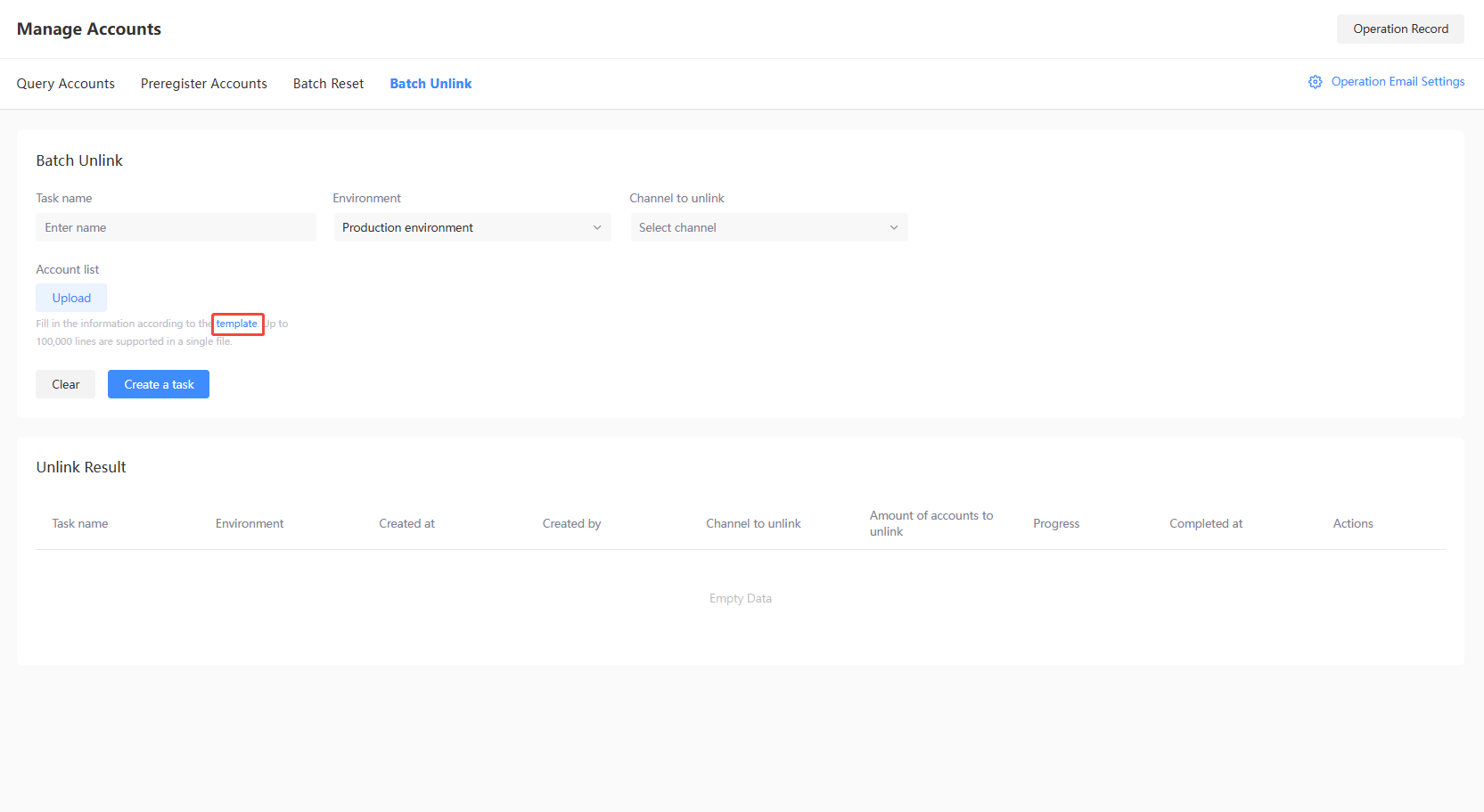Switch to the Query Accounts tab
This screenshot has height=812, width=1484.
pos(66,84)
